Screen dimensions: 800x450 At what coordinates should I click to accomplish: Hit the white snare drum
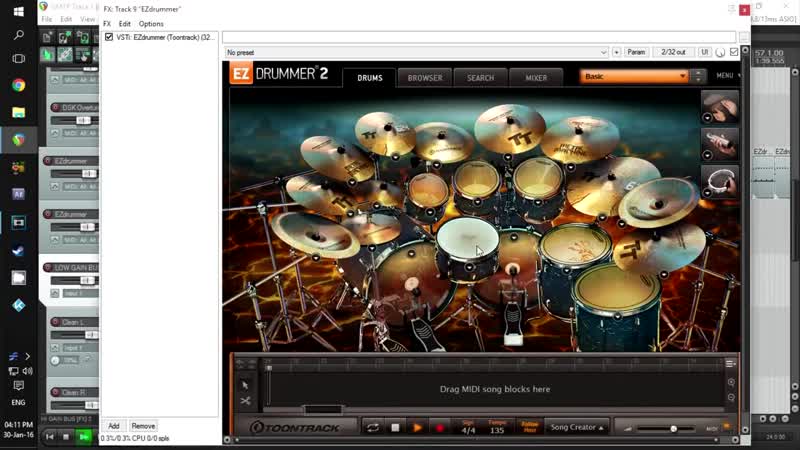467,238
